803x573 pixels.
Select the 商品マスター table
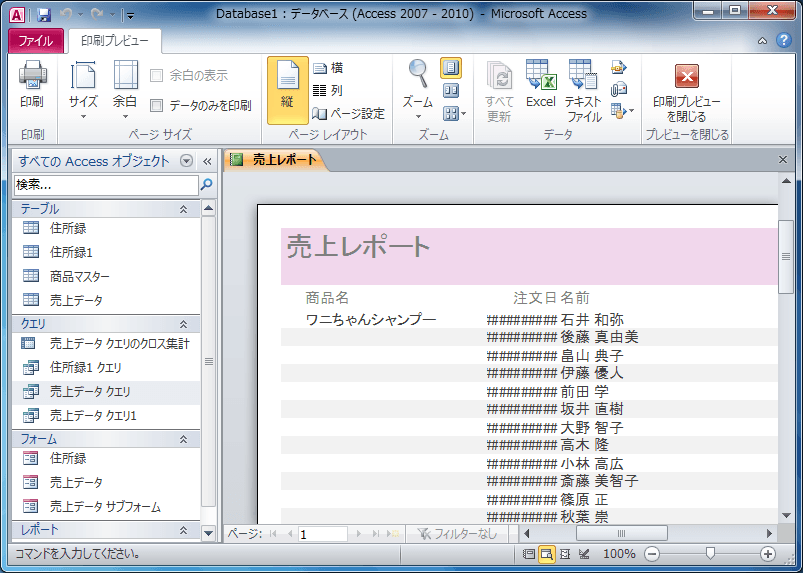click(106, 277)
